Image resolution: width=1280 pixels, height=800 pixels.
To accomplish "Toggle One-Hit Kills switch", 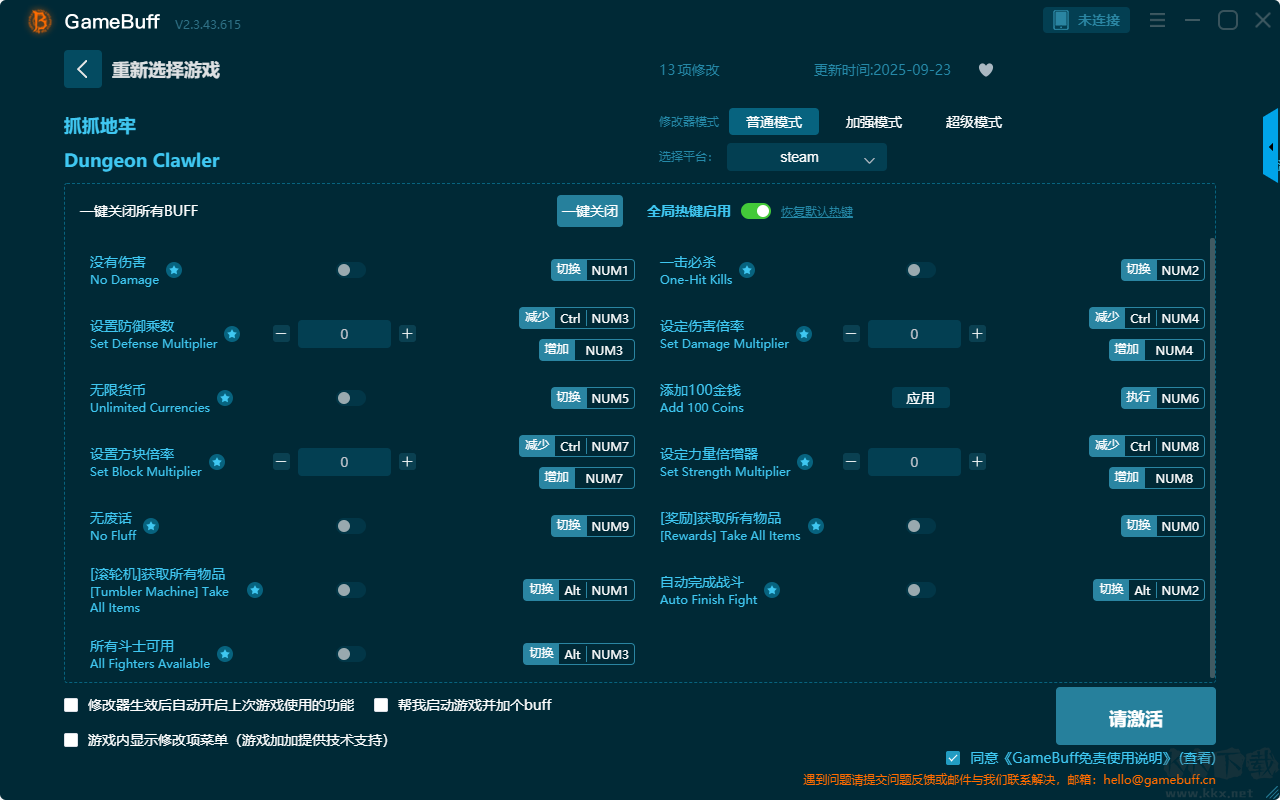I will click(921, 270).
